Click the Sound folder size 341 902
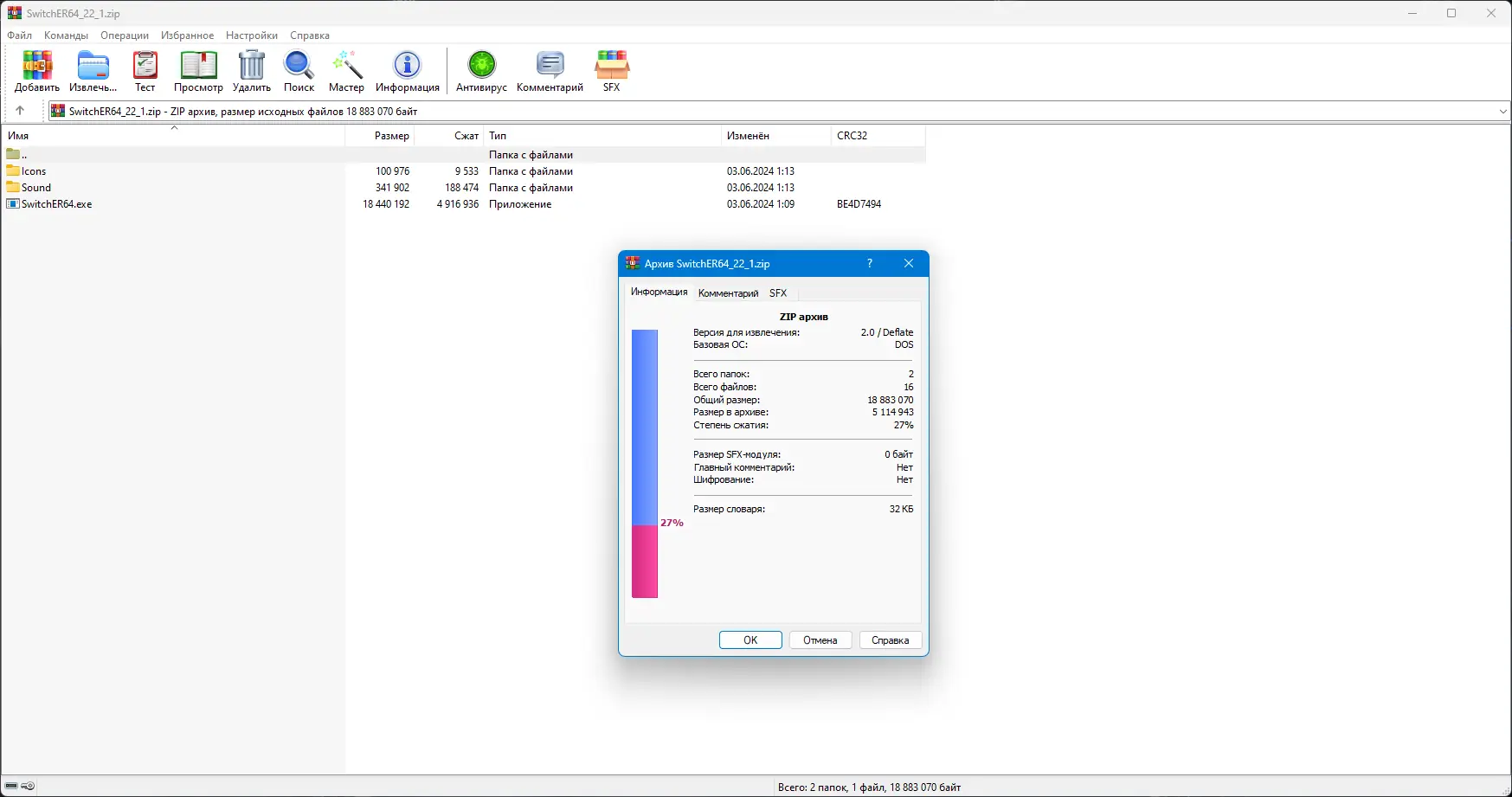 tap(393, 188)
